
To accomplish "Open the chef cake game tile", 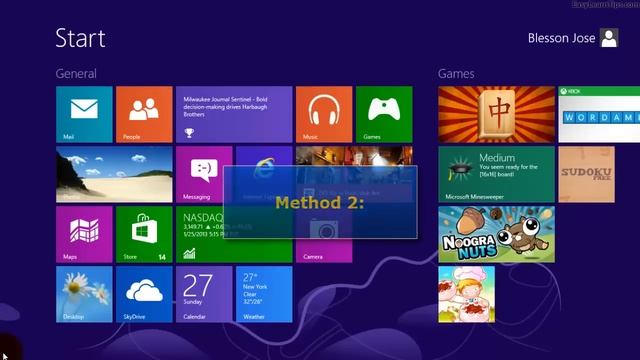I will point(467,294).
